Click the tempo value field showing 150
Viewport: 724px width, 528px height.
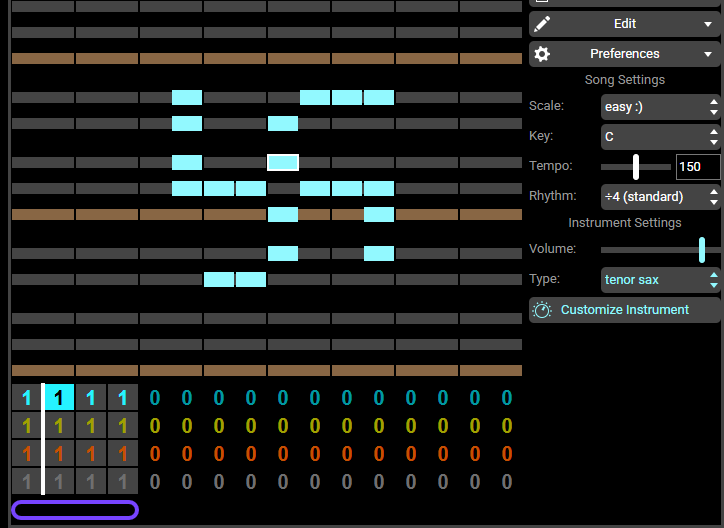[698, 167]
